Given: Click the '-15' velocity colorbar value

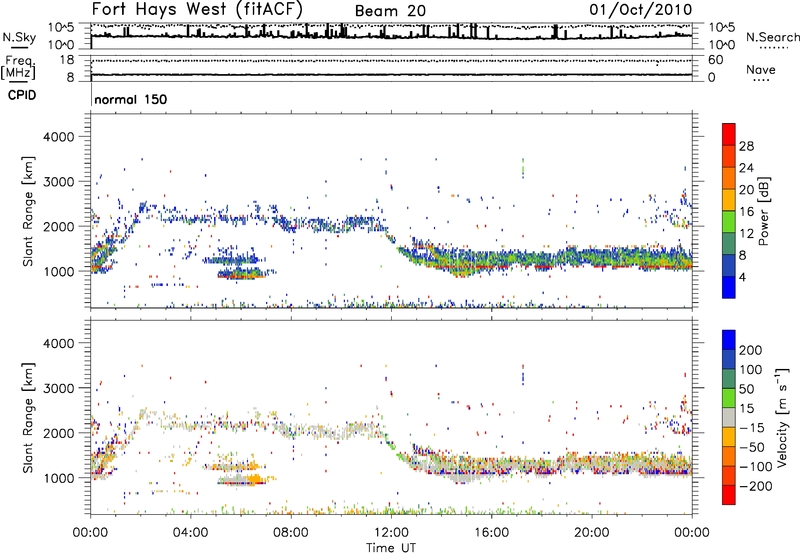Looking at the screenshot, I should [x=752, y=427].
